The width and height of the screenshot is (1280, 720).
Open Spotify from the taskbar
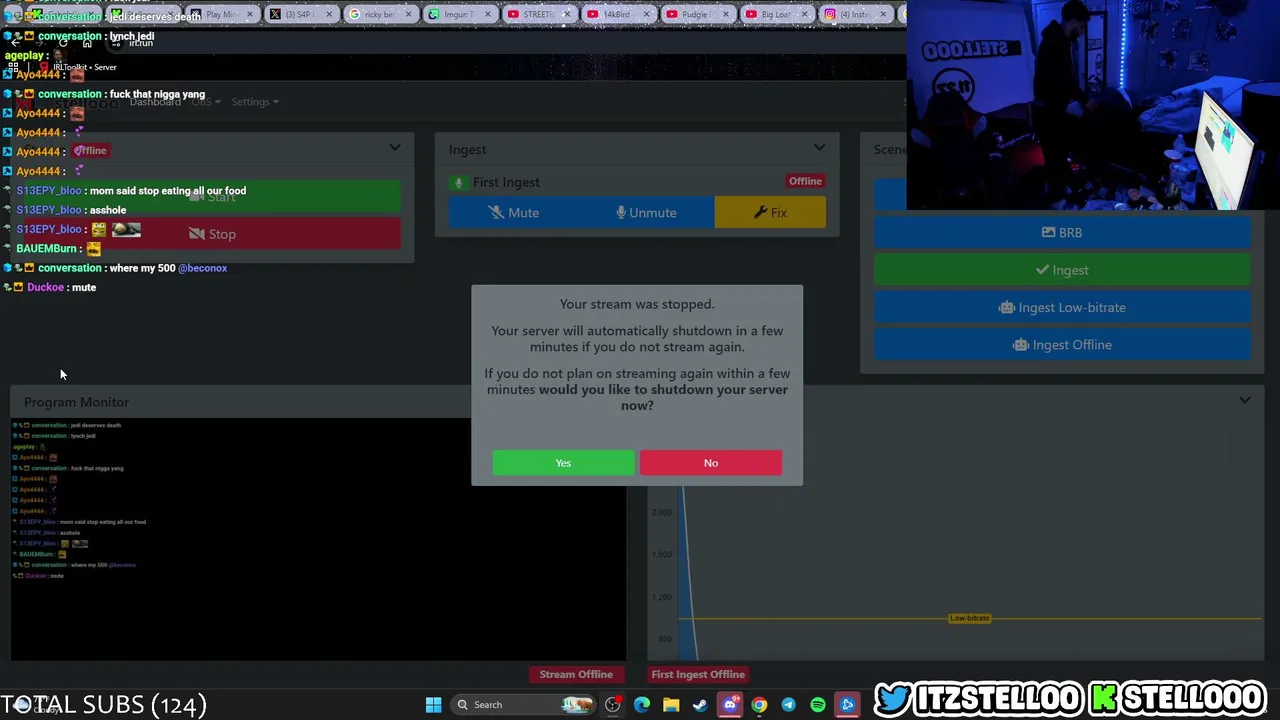[x=818, y=705]
